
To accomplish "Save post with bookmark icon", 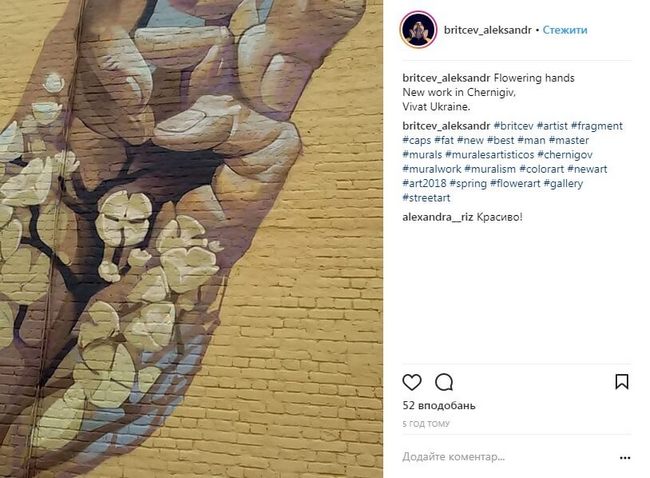I will 621,381.
